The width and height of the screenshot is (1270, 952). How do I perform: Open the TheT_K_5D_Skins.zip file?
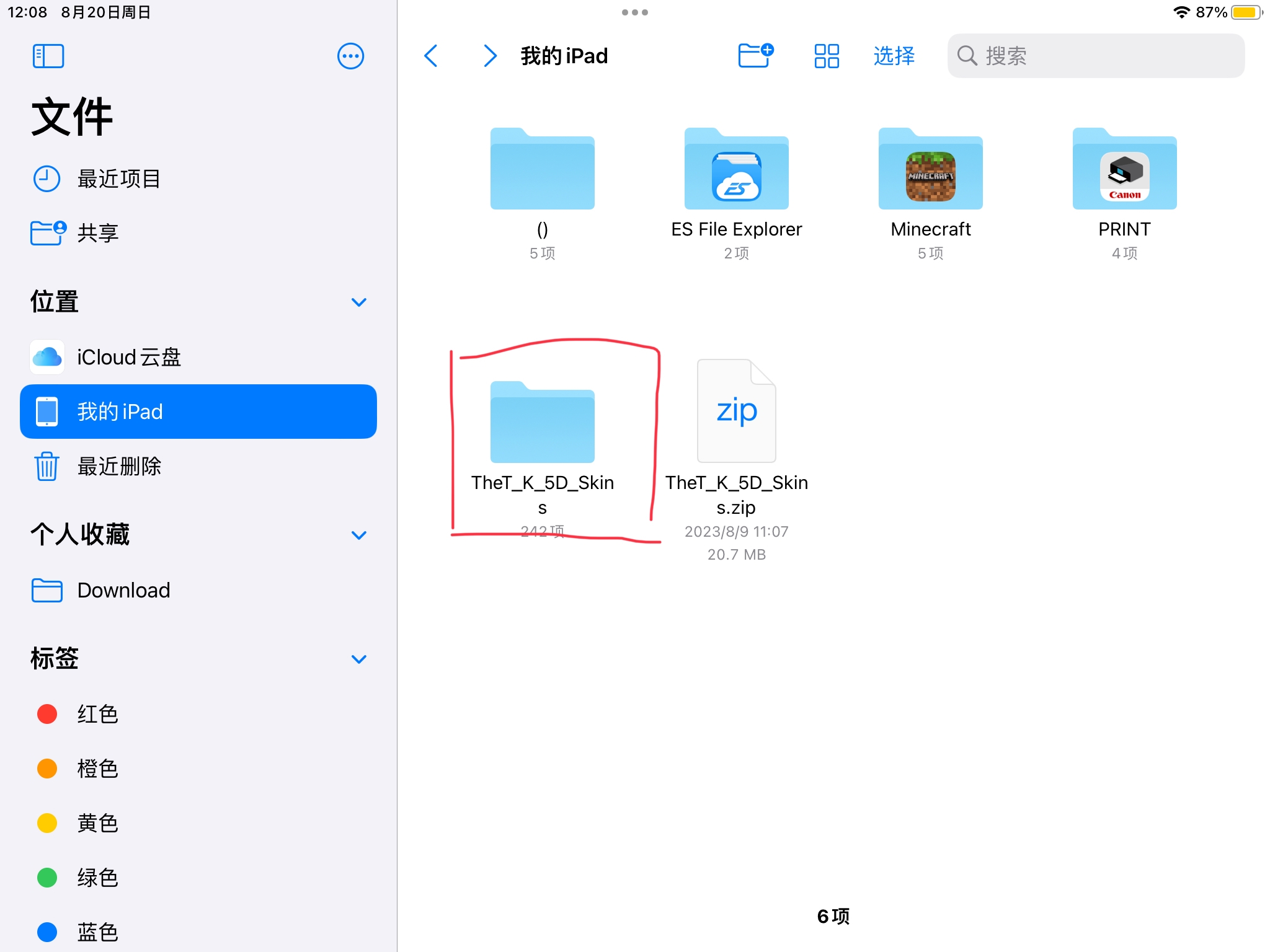pyautogui.click(x=737, y=411)
